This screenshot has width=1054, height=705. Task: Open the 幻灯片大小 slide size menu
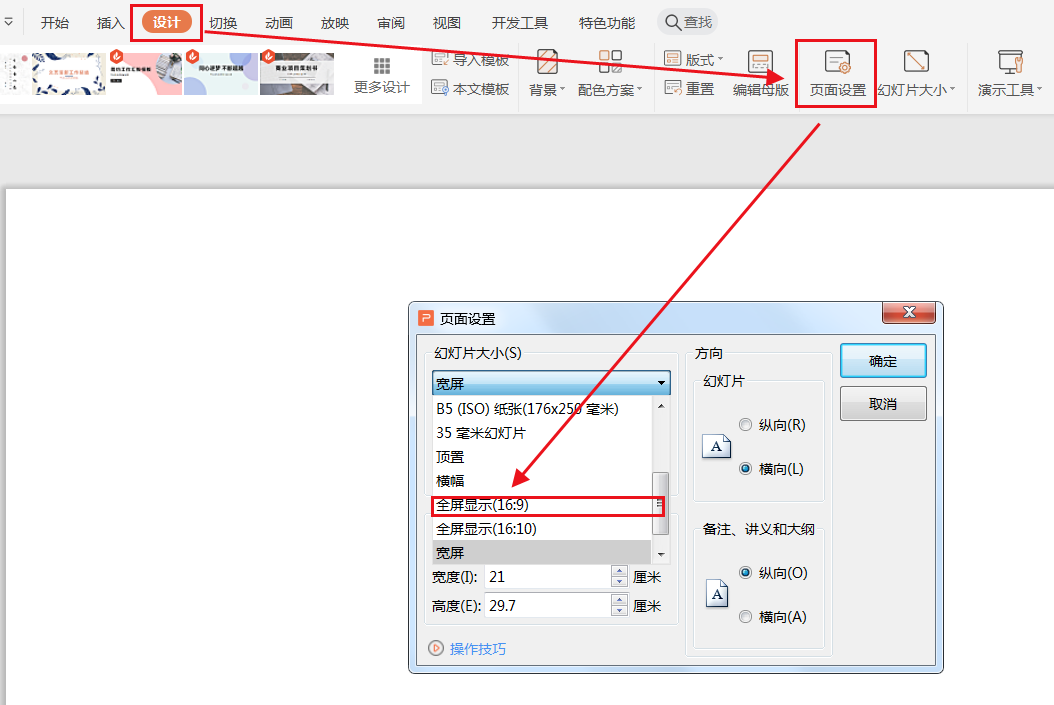[916, 74]
